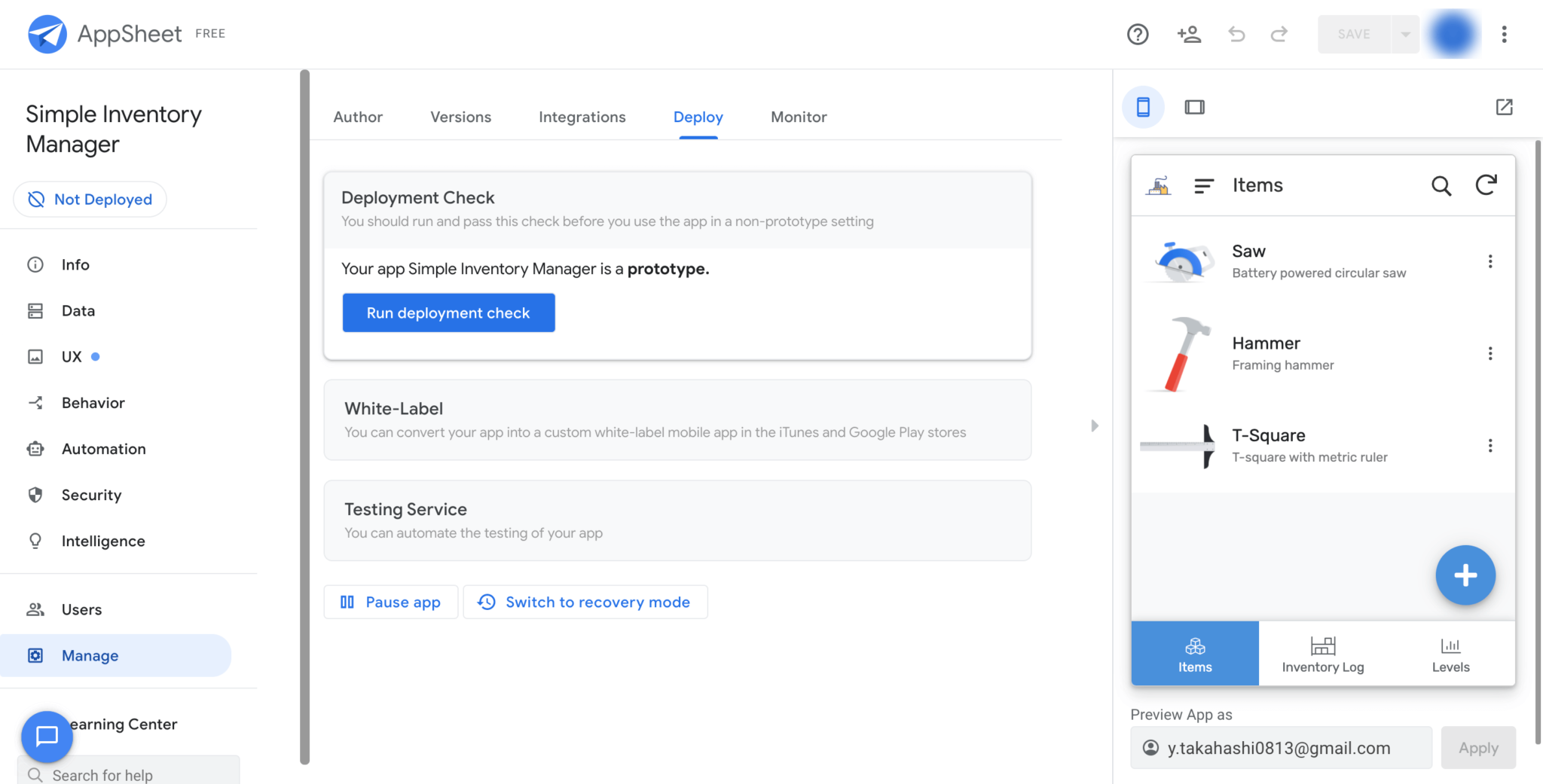
Task: Refresh the Items preview with the reload icon
Action: tap(1487, 185)
